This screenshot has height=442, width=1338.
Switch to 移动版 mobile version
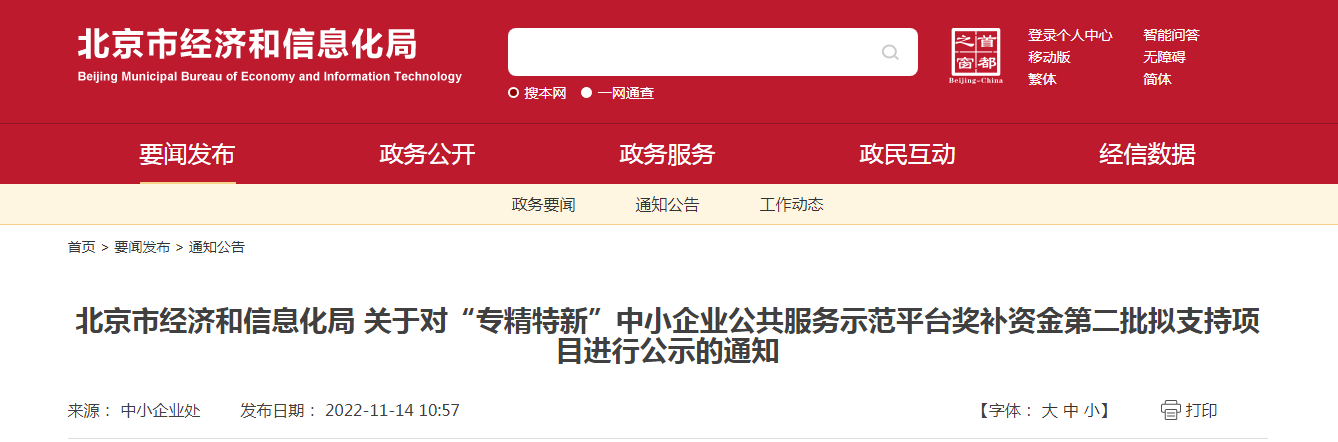click(x=1049, y=57)
